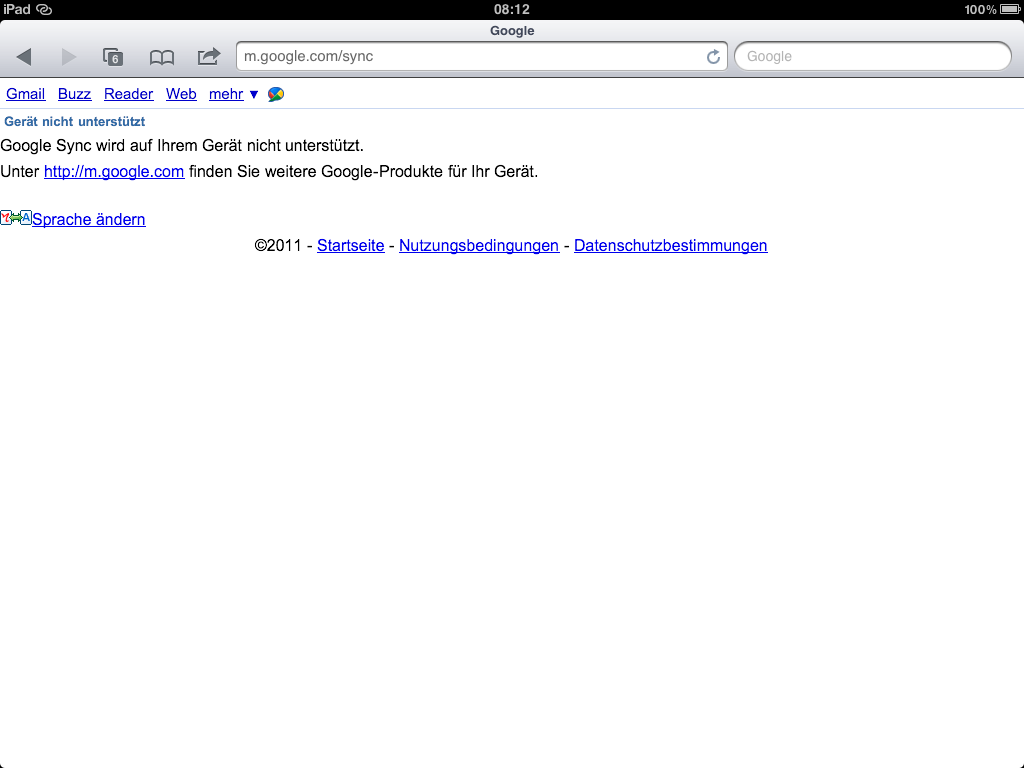
Task: Open the Web link
Action: [x=181, y=94]
